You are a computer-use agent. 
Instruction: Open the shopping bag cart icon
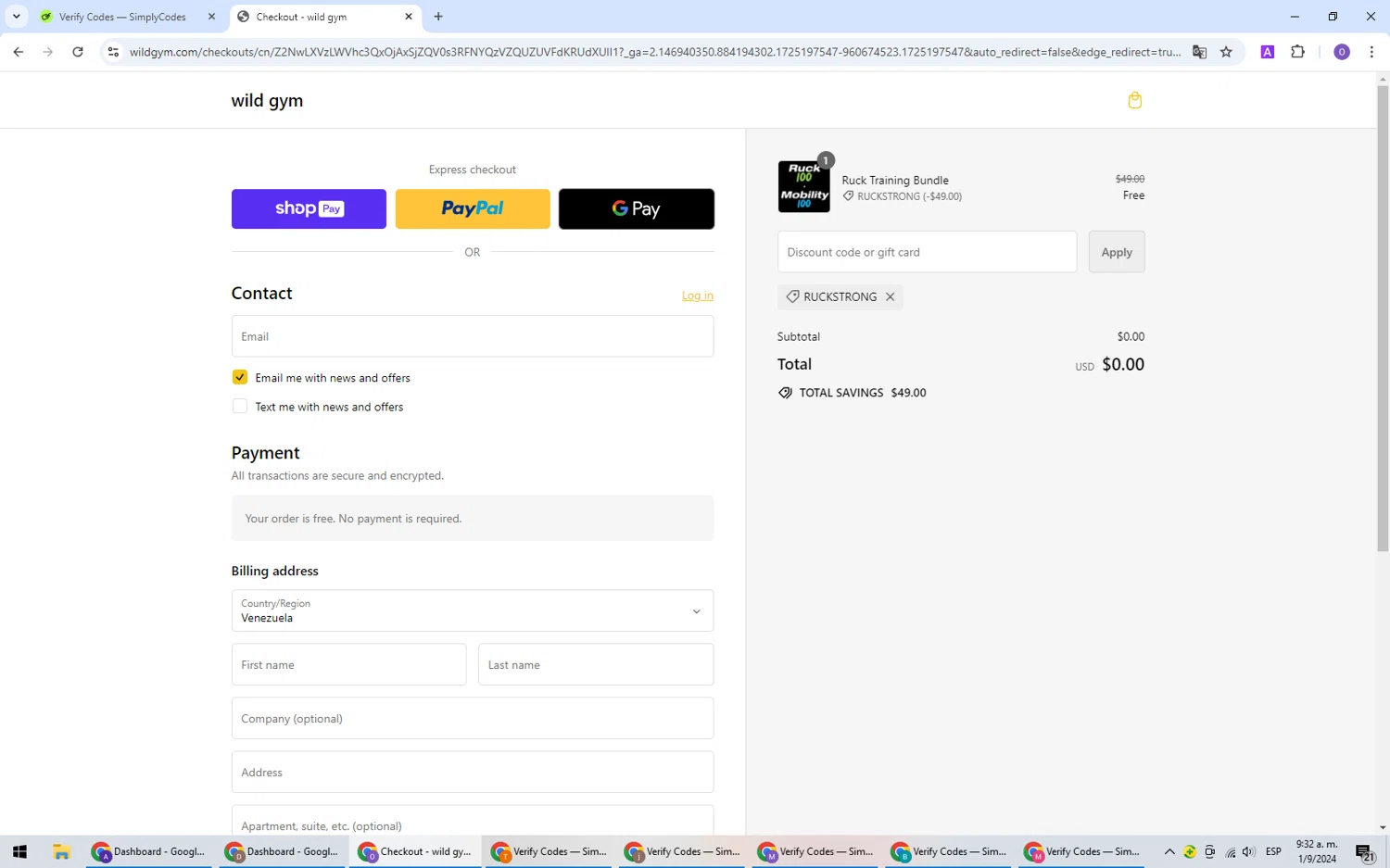[1134, 100]
